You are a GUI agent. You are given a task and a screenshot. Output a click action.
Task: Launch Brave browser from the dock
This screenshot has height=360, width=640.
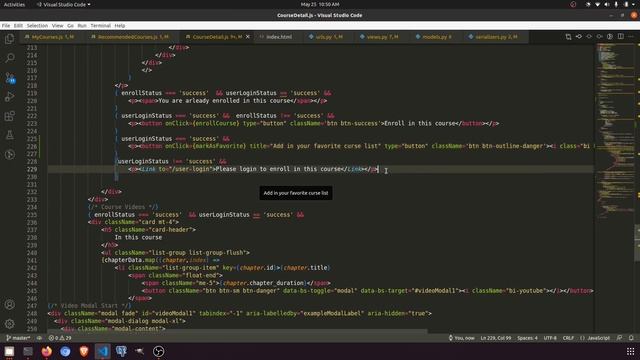click(84, 351)
